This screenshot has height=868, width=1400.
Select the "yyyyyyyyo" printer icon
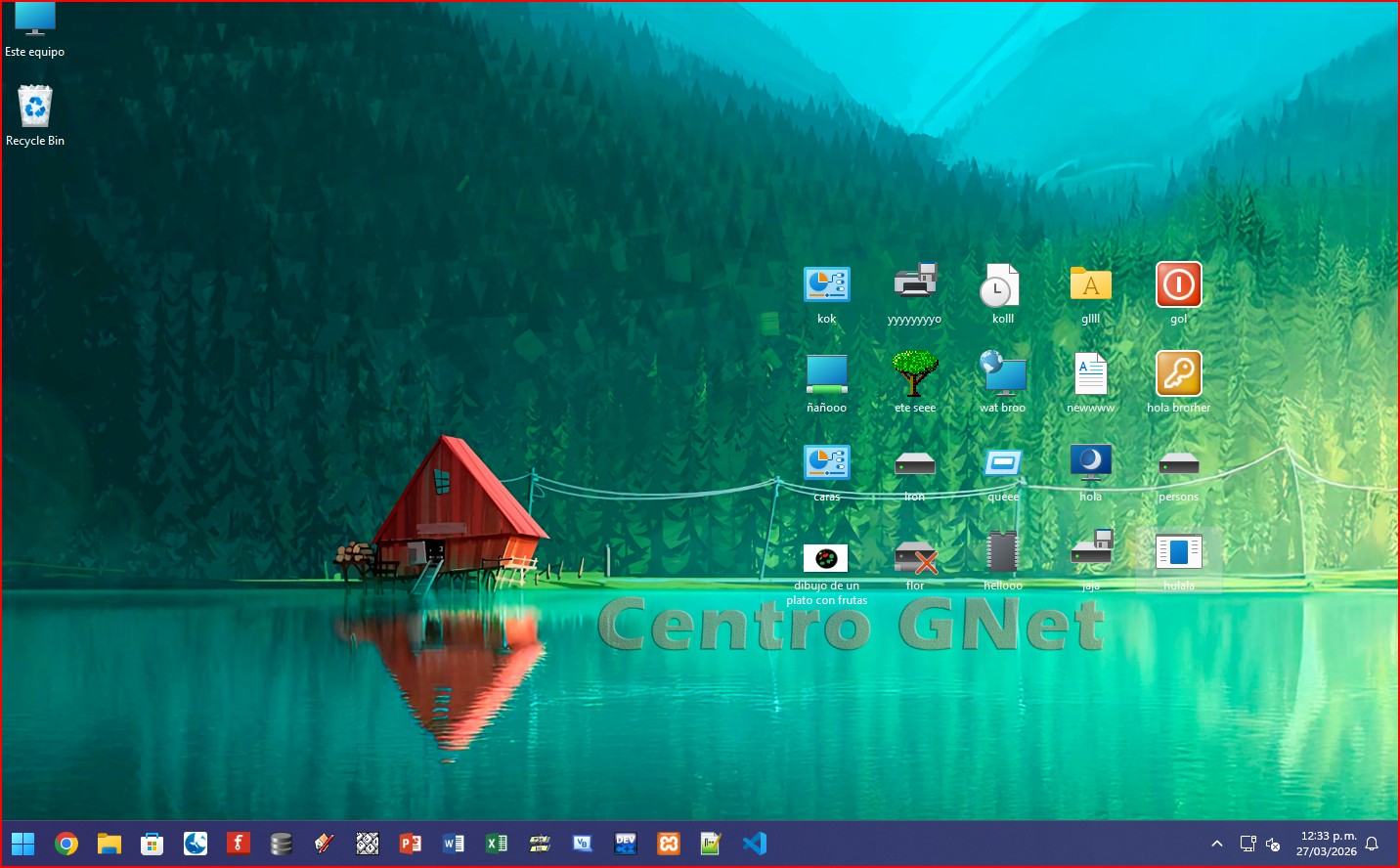coord(914,285)
